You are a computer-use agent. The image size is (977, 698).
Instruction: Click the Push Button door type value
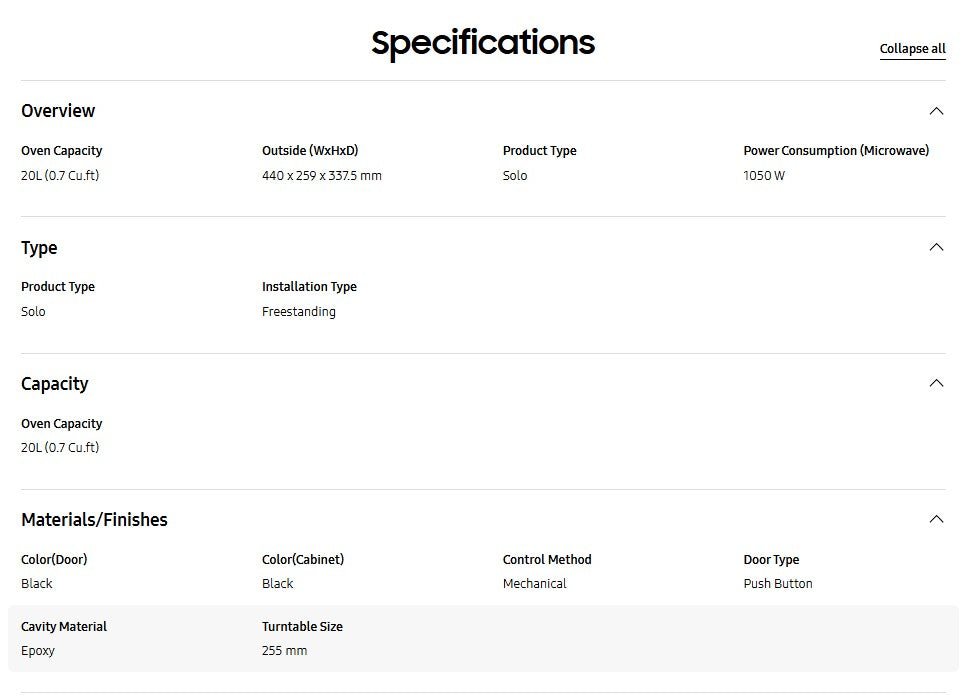click(778, 584)
